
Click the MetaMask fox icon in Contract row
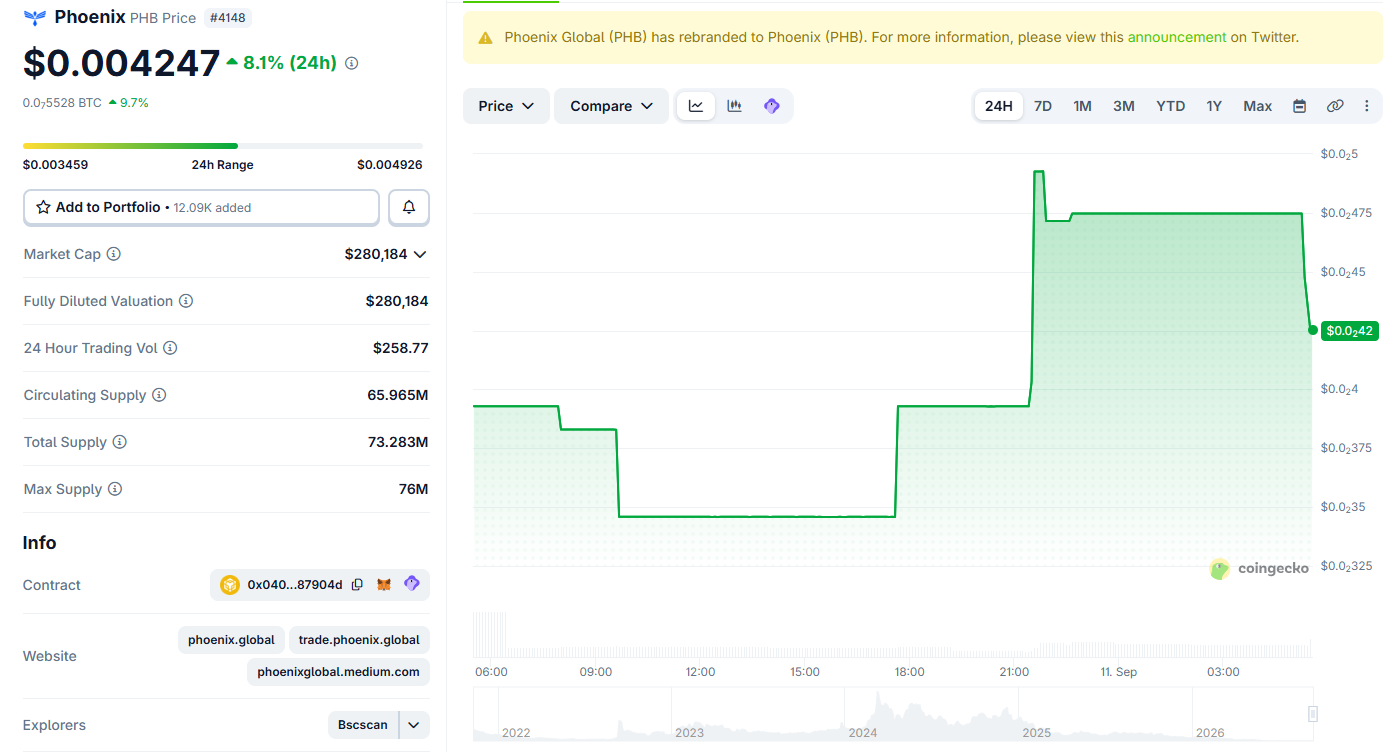coord(384,585)
